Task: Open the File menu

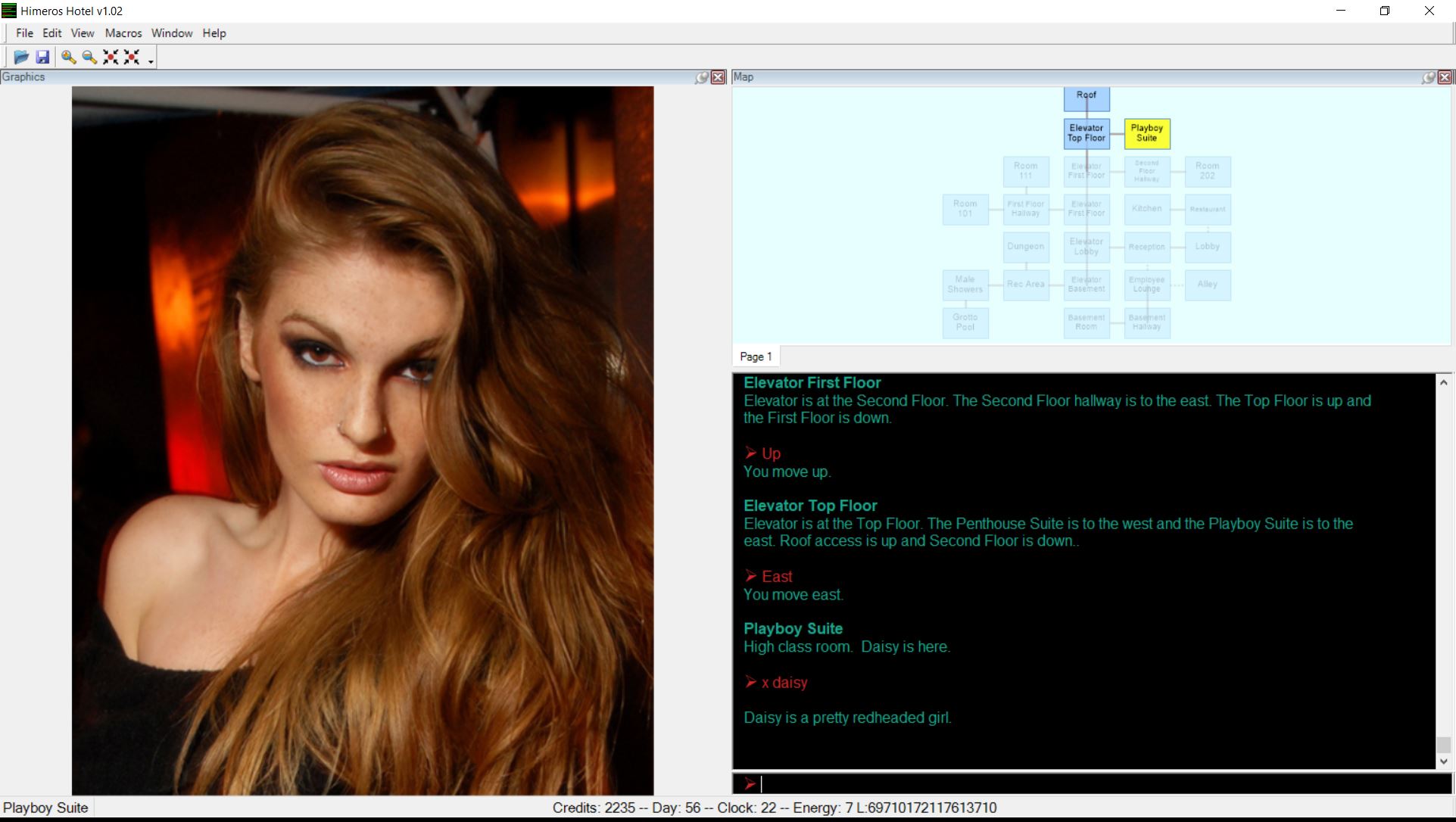Action: click(x=24, y=33)
